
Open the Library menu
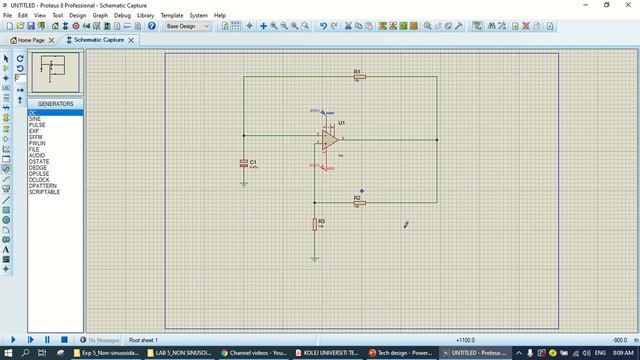click(x=145, y=15)
